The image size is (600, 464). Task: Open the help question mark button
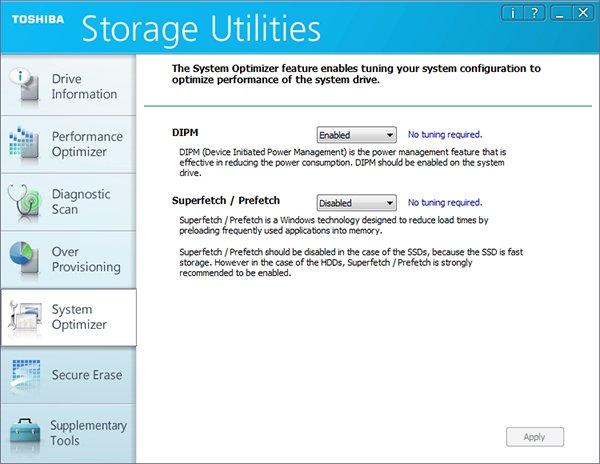point(534,13)
